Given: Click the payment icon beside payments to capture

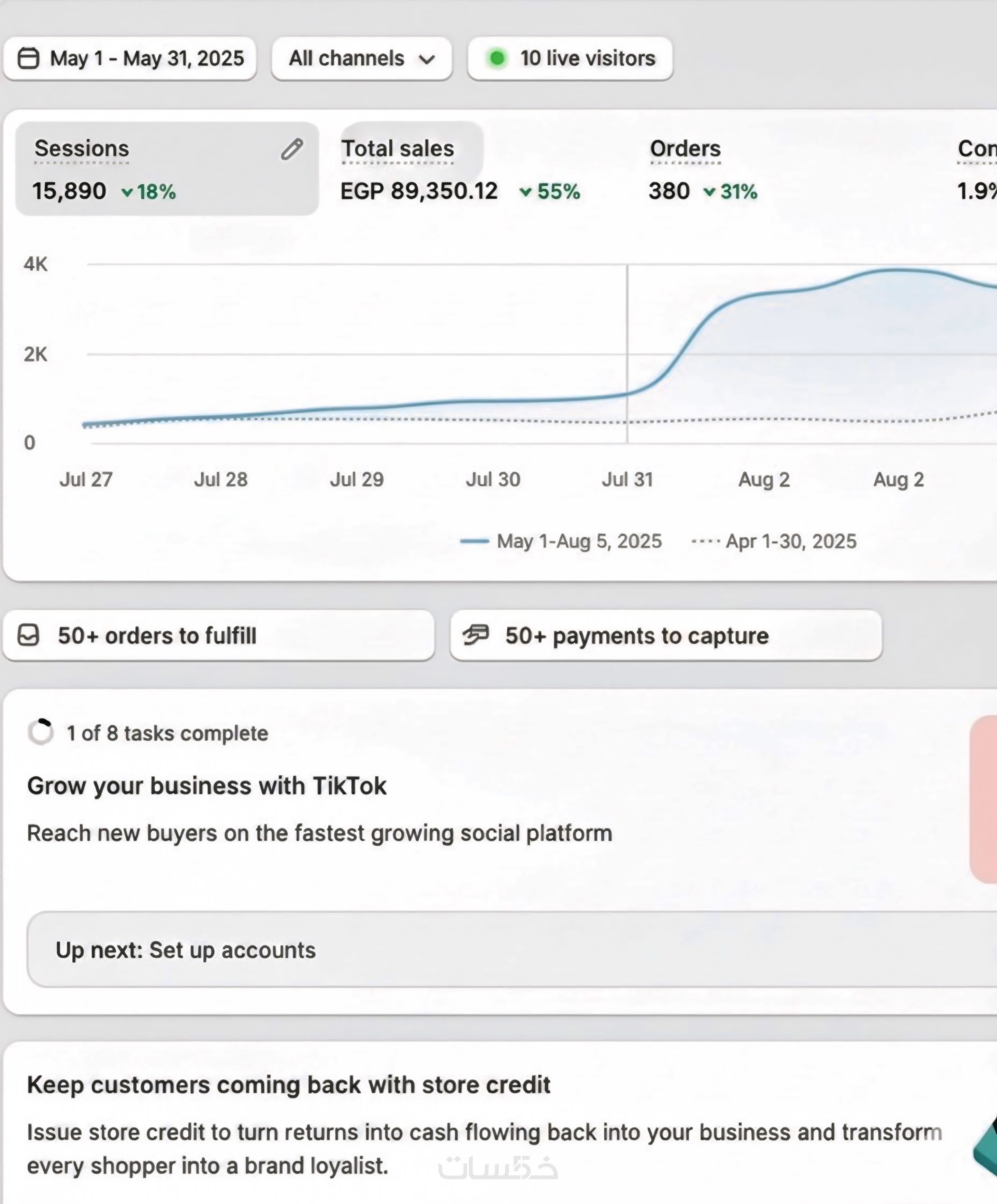Looking at the screenshot, I should [x=476, y=635].
